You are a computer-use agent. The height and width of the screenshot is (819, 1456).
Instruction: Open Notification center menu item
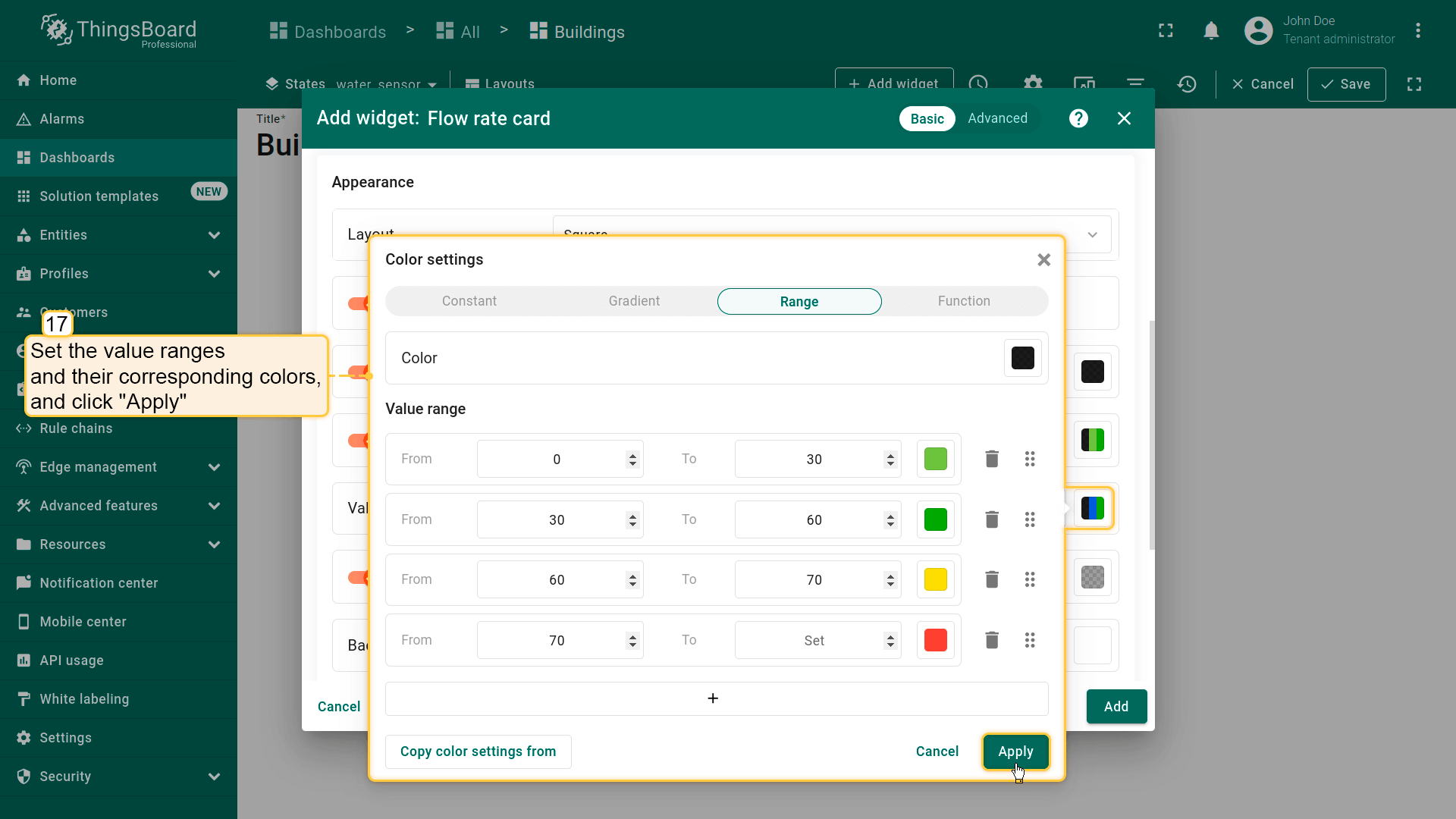tap(99, 583)
